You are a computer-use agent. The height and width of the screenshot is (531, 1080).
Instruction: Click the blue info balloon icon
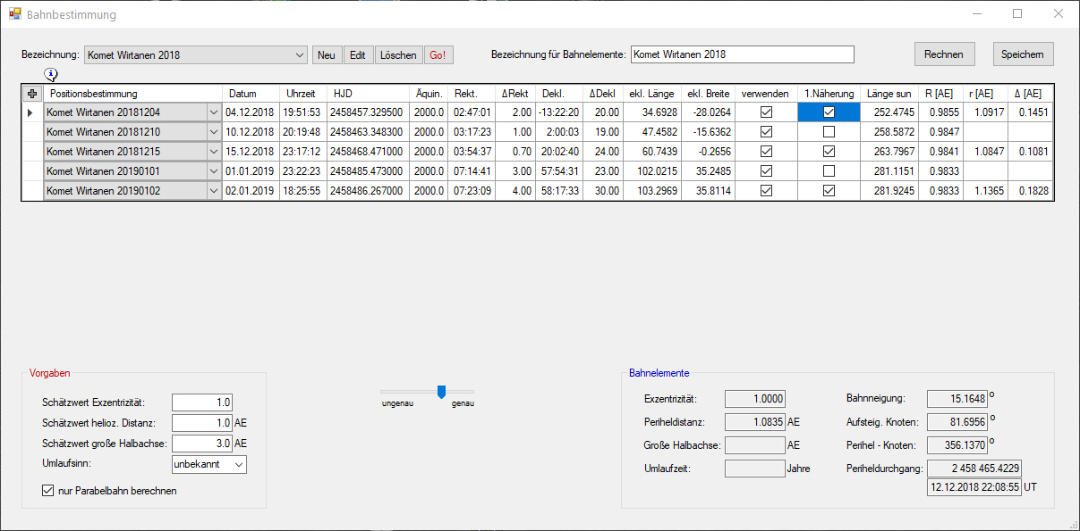[51, 75]
